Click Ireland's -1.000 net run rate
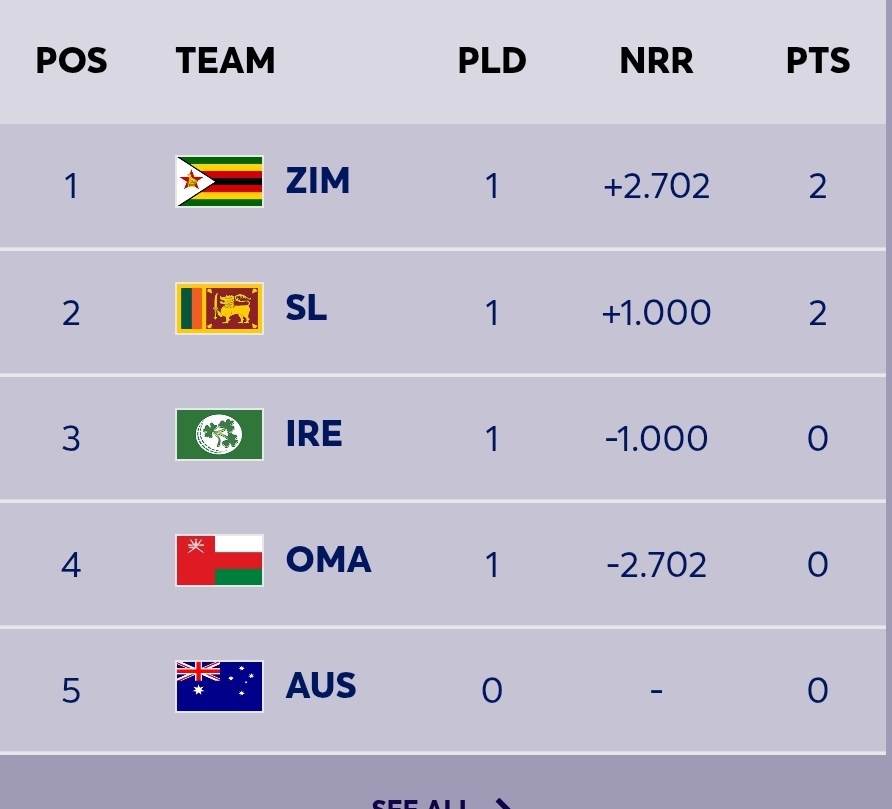The image size is (892, 809). (x=656, y=439)
